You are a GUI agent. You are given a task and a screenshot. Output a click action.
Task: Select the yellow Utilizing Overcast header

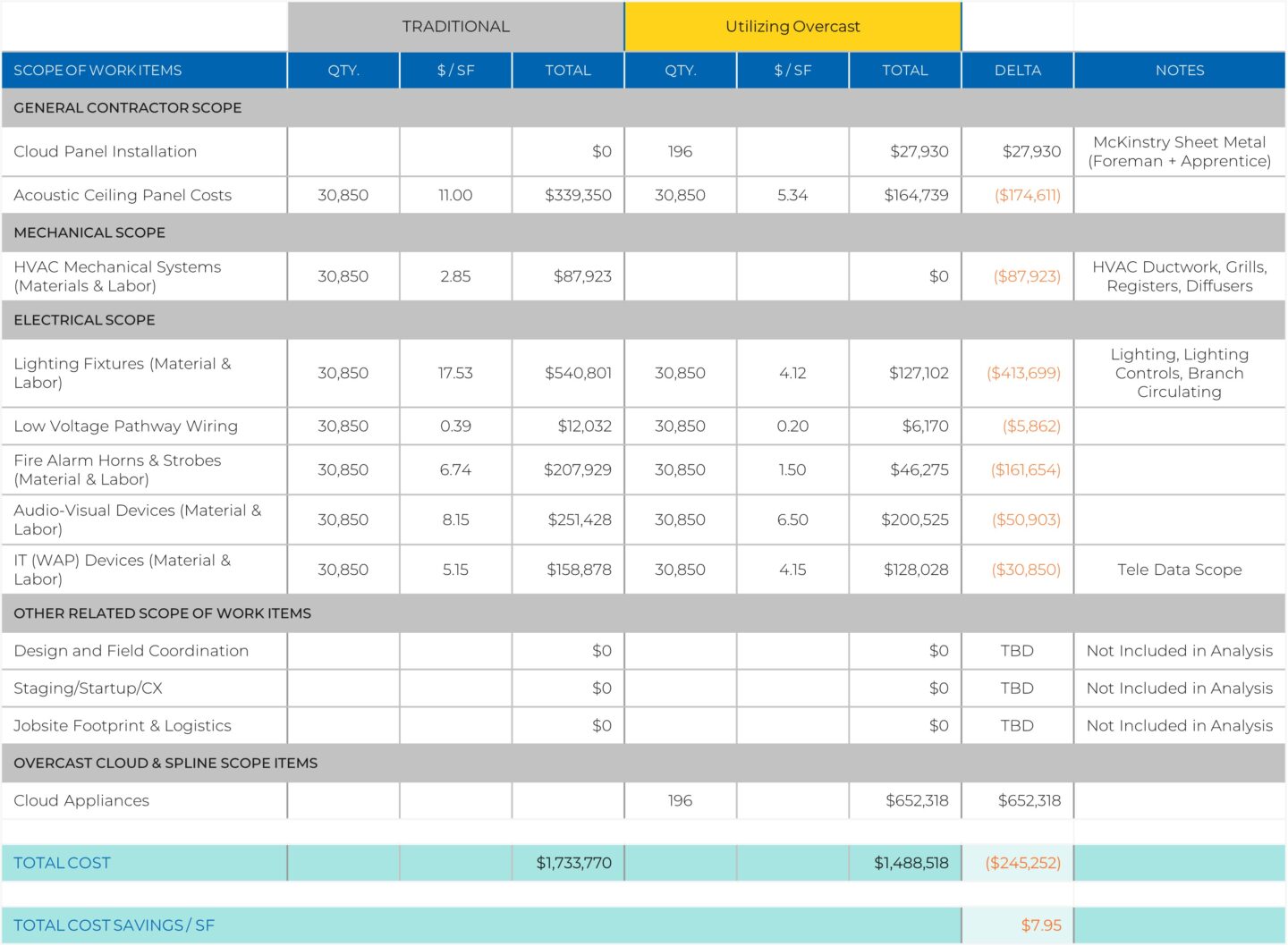pyautogui.click(x=792, y=27)
